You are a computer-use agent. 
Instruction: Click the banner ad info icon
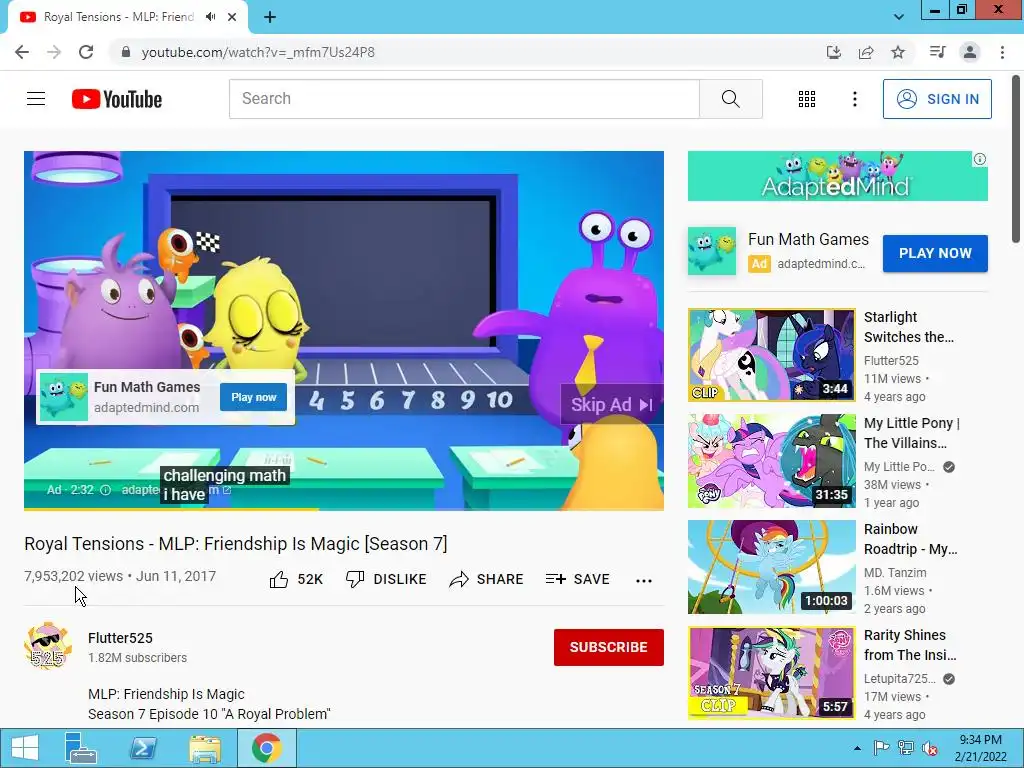point(980,159)
